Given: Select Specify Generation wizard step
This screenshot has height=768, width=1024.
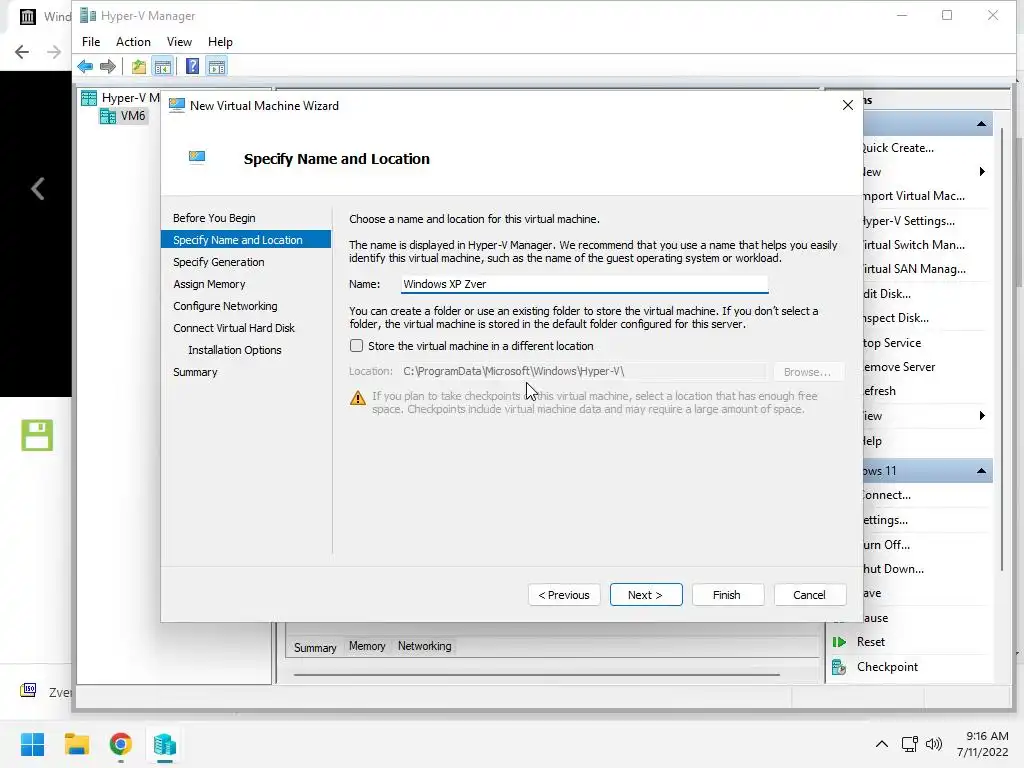Looking at the screenshot, I should 219,262.
